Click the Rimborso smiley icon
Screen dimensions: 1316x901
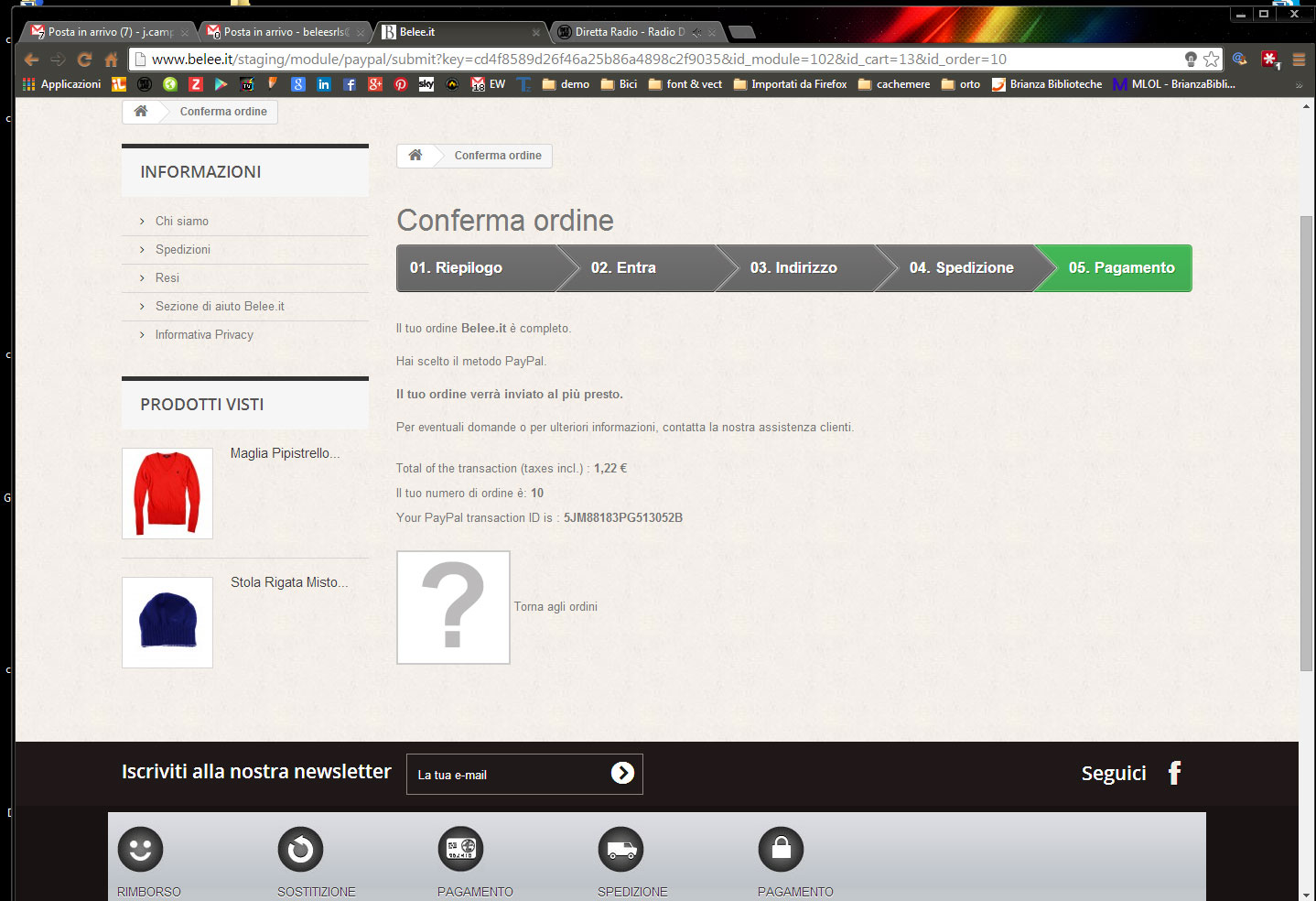click(x=140, y=850)
